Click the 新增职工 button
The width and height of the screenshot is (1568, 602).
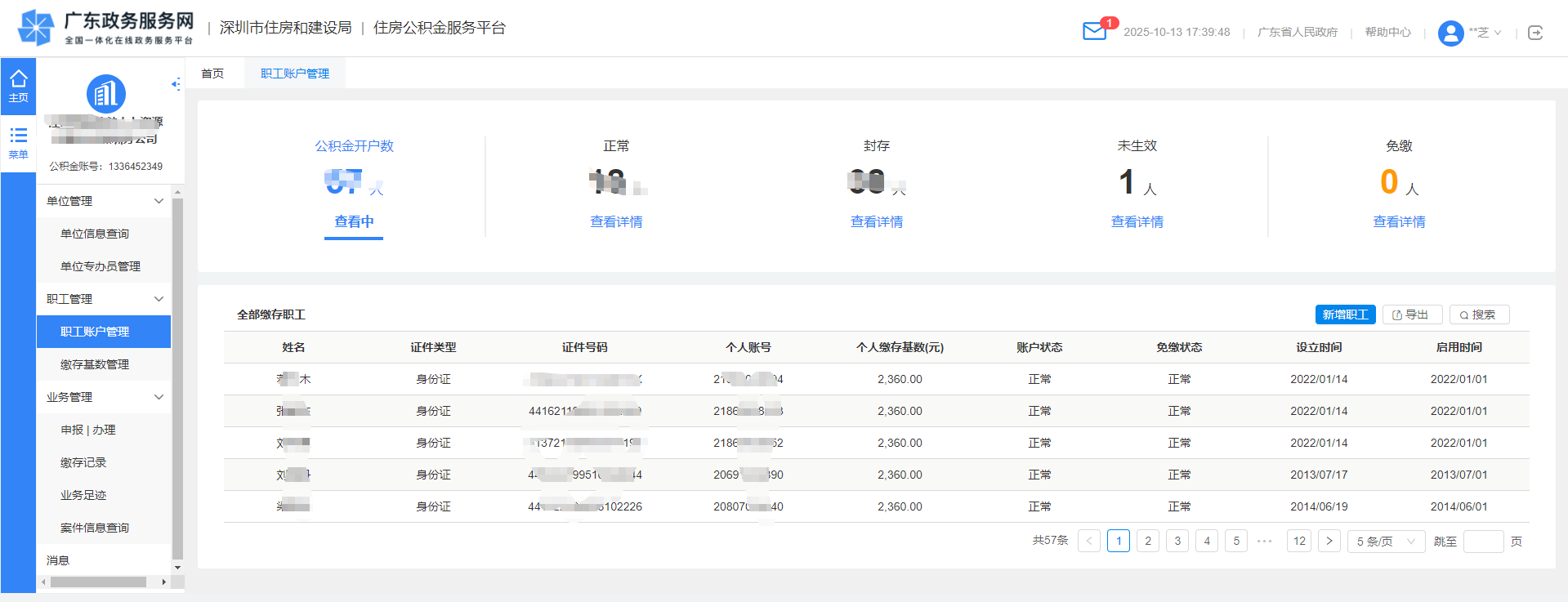click(1345, 314)
